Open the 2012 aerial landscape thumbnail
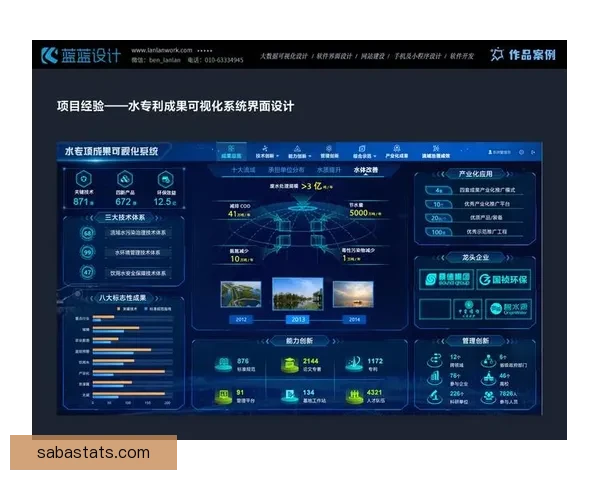 (241, 294)
